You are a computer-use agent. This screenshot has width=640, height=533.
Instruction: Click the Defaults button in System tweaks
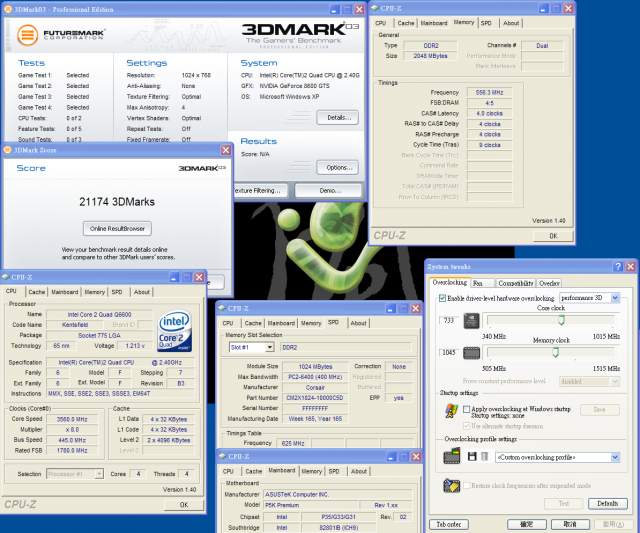(607, 504)
